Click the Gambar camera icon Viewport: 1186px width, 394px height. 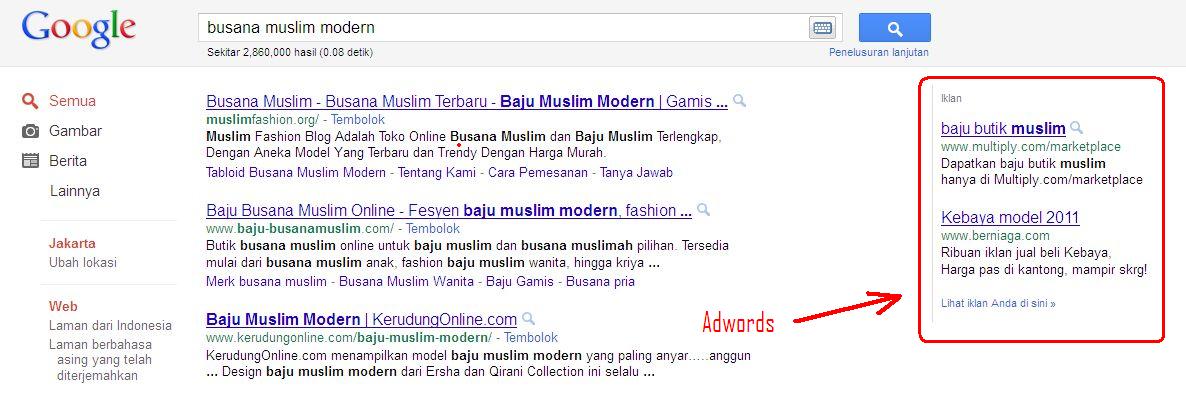29,131
